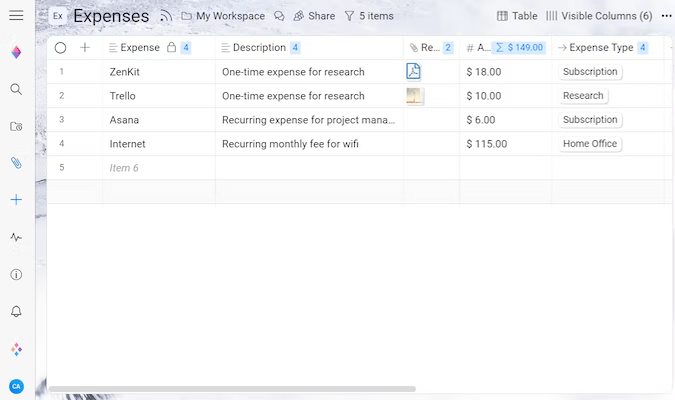Click the info circle icon in sidebar

point(16,275)
